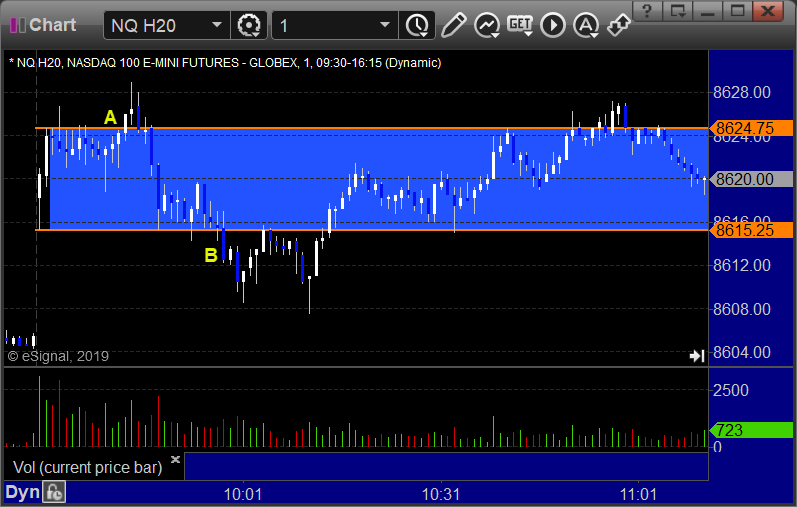Start bar replay with play icon

(553, 25)
